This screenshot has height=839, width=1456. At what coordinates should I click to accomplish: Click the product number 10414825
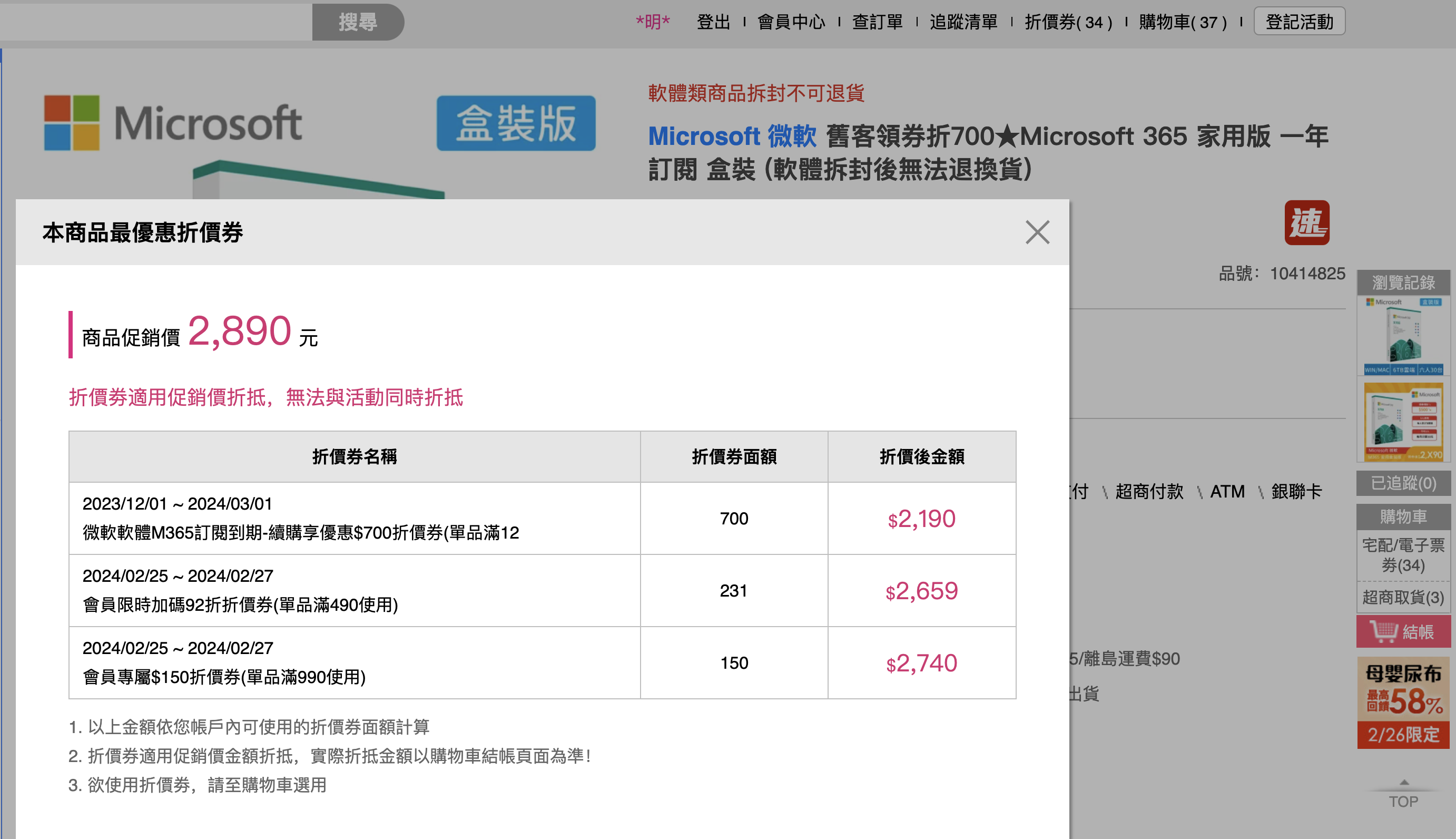pyautogui.click(x=1307, y=273)
